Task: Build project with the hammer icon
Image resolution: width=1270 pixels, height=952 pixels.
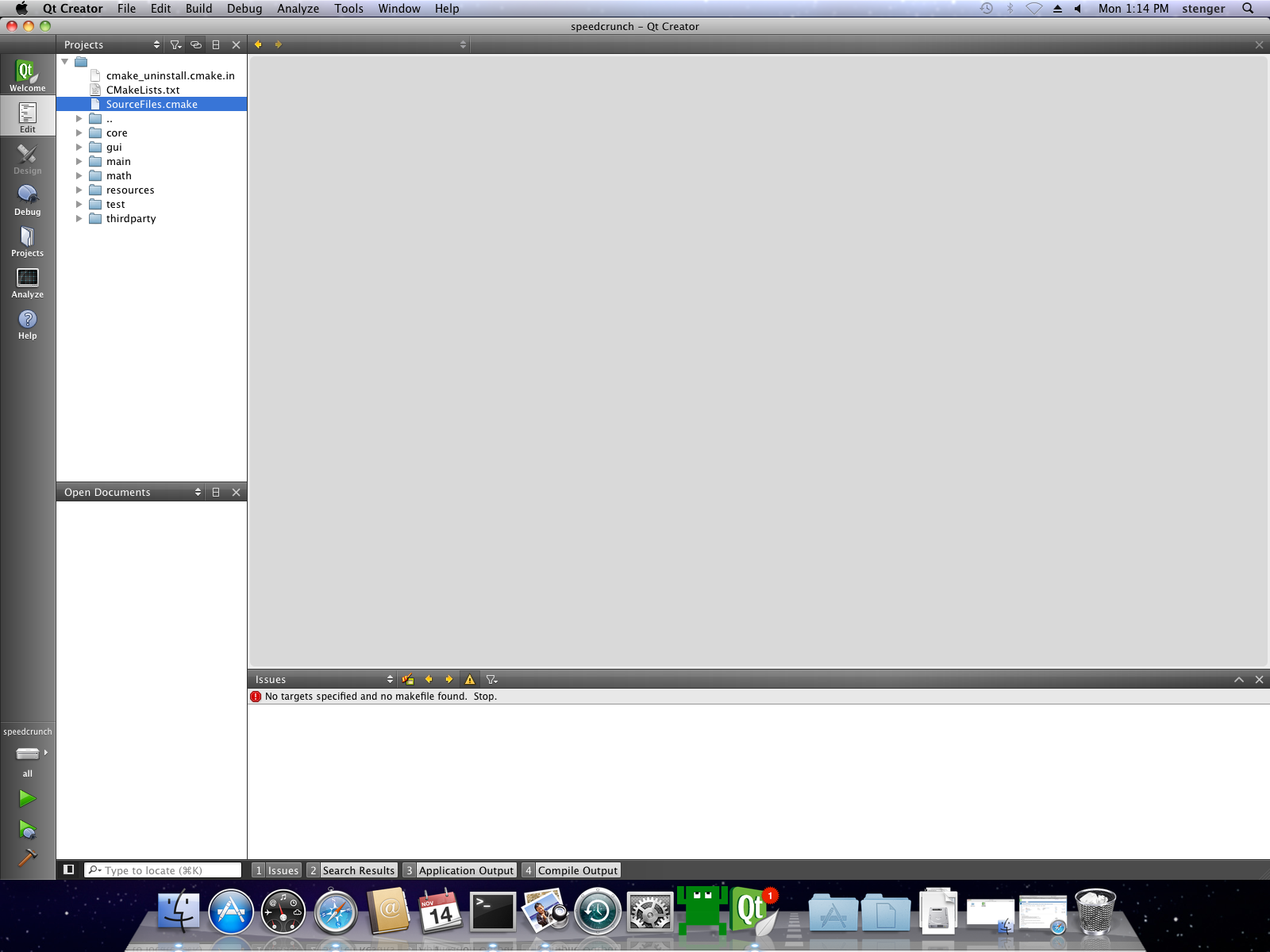Action: pos(27,858)
